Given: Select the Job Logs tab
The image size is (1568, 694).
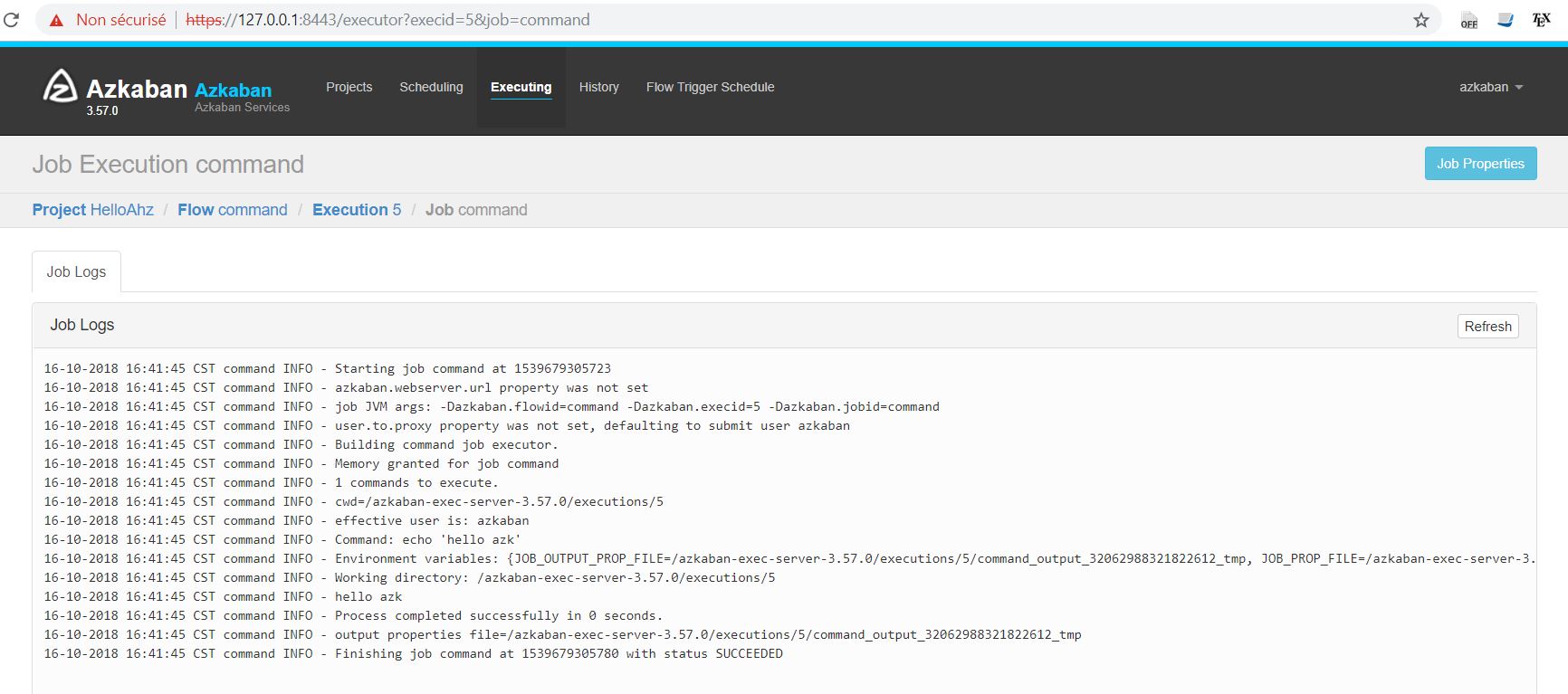Looking at the screenshot, I should pyautogui.click(x=76, y=271).
